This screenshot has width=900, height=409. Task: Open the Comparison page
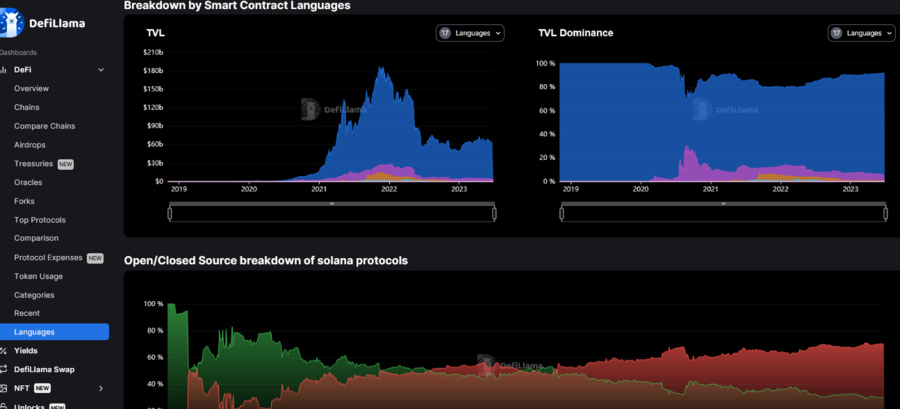[36, 238]
